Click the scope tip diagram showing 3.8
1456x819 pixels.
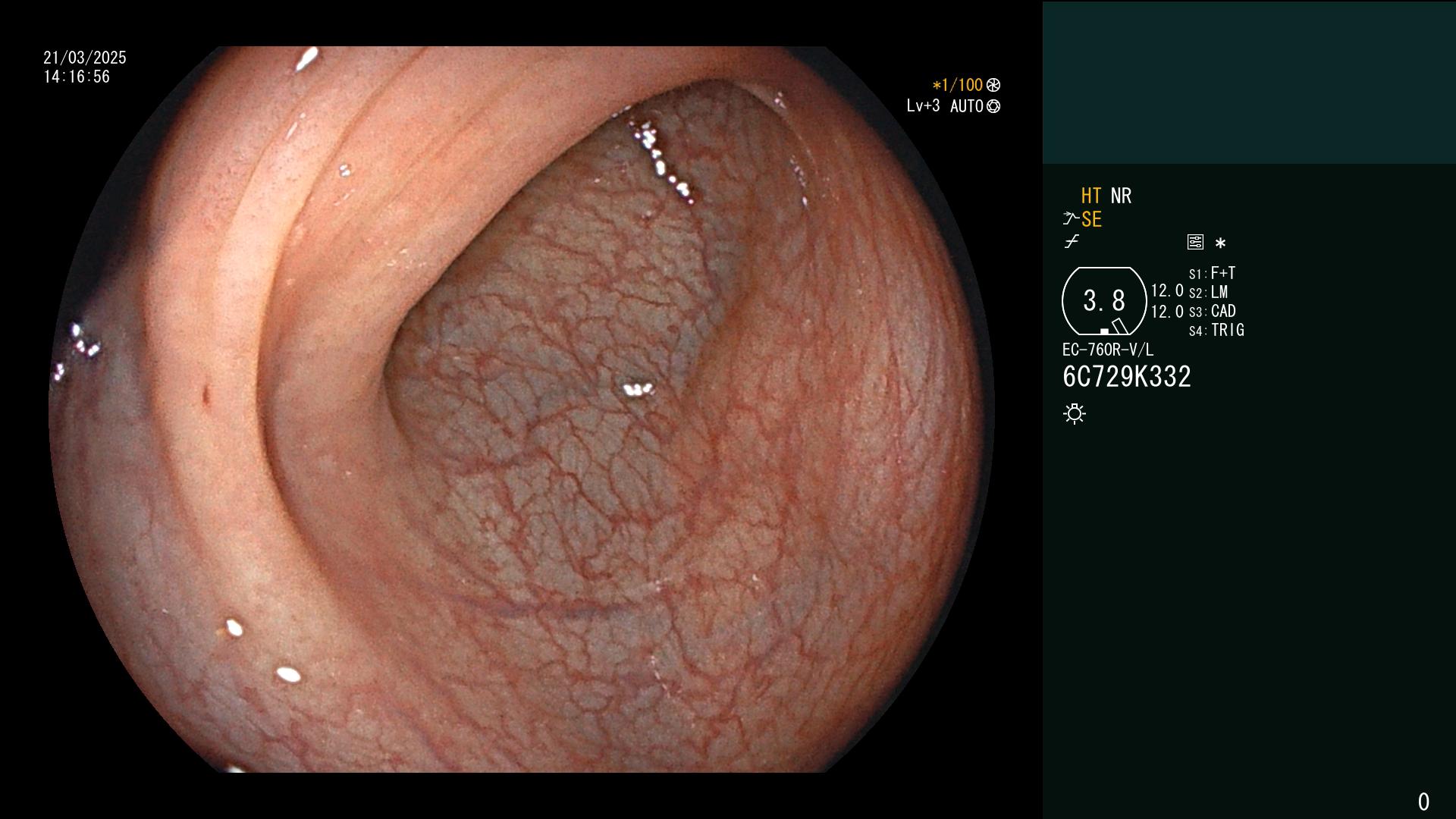1104,301
